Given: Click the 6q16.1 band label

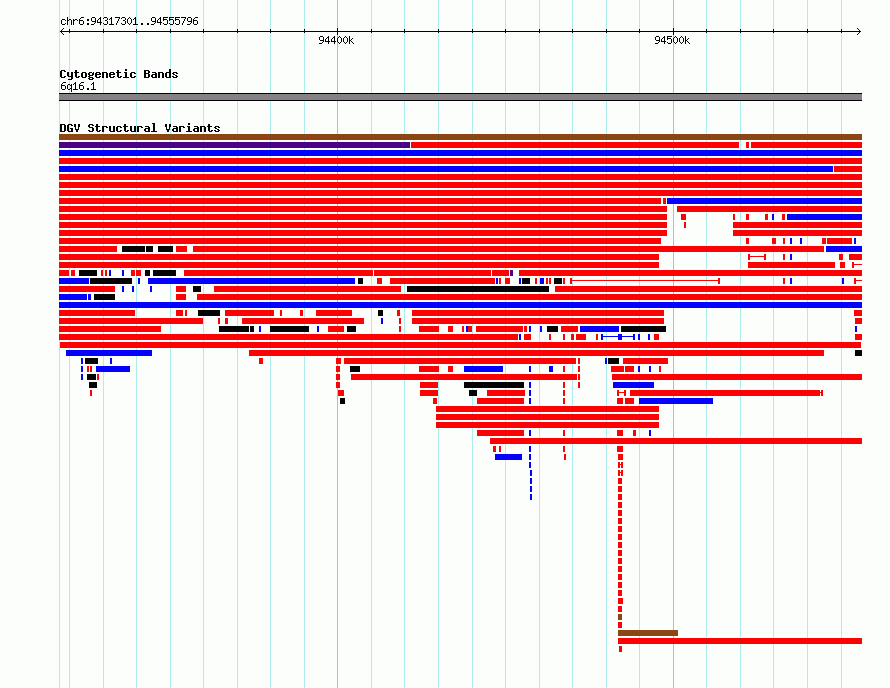Looking at the screenshot, I should pyautogui.click(x=78, y=86).
